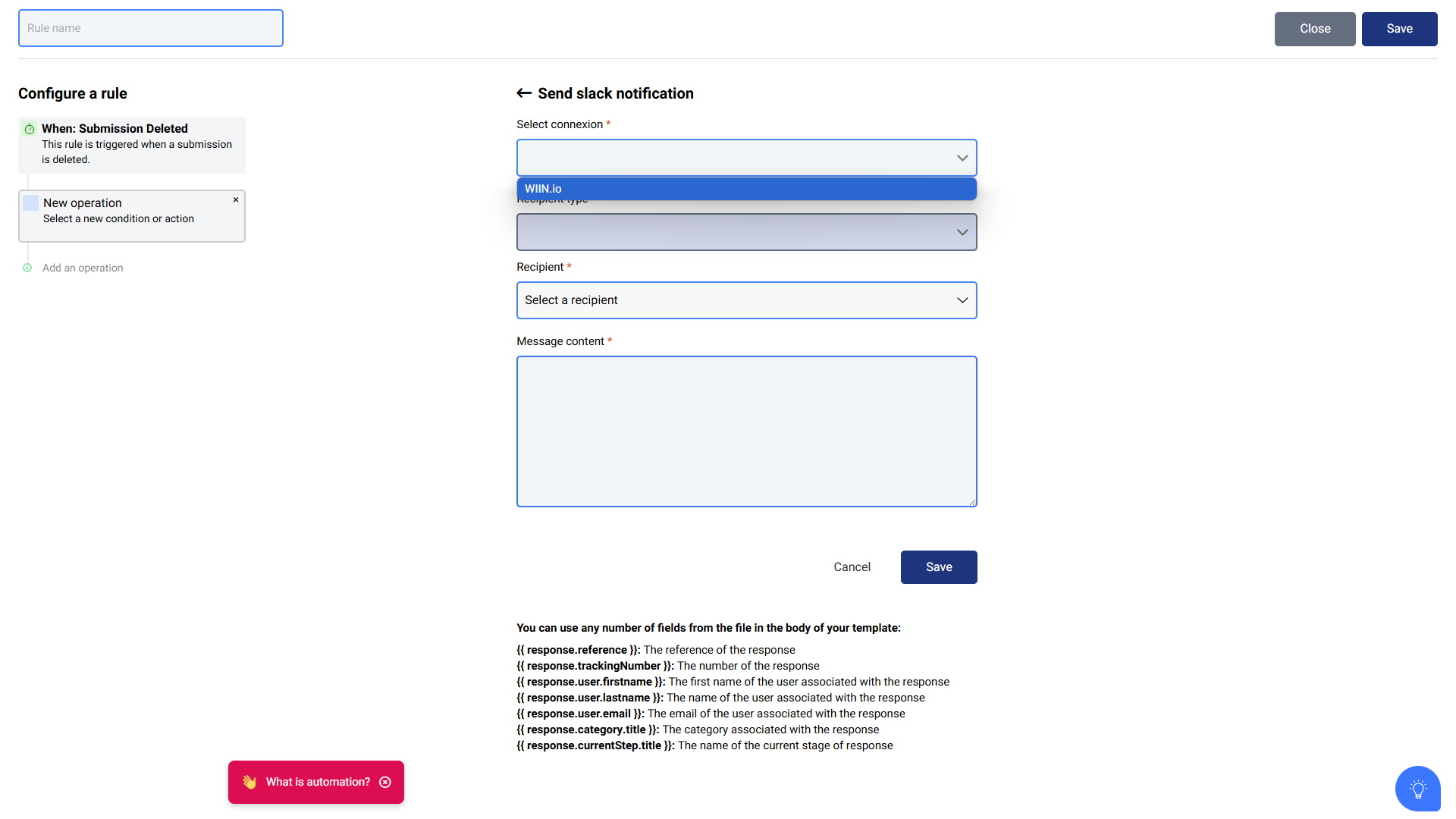The height and width of the screenshot is (819, 1456).
Task: Click the blue square icon of New operation
Action: (30, 202)
